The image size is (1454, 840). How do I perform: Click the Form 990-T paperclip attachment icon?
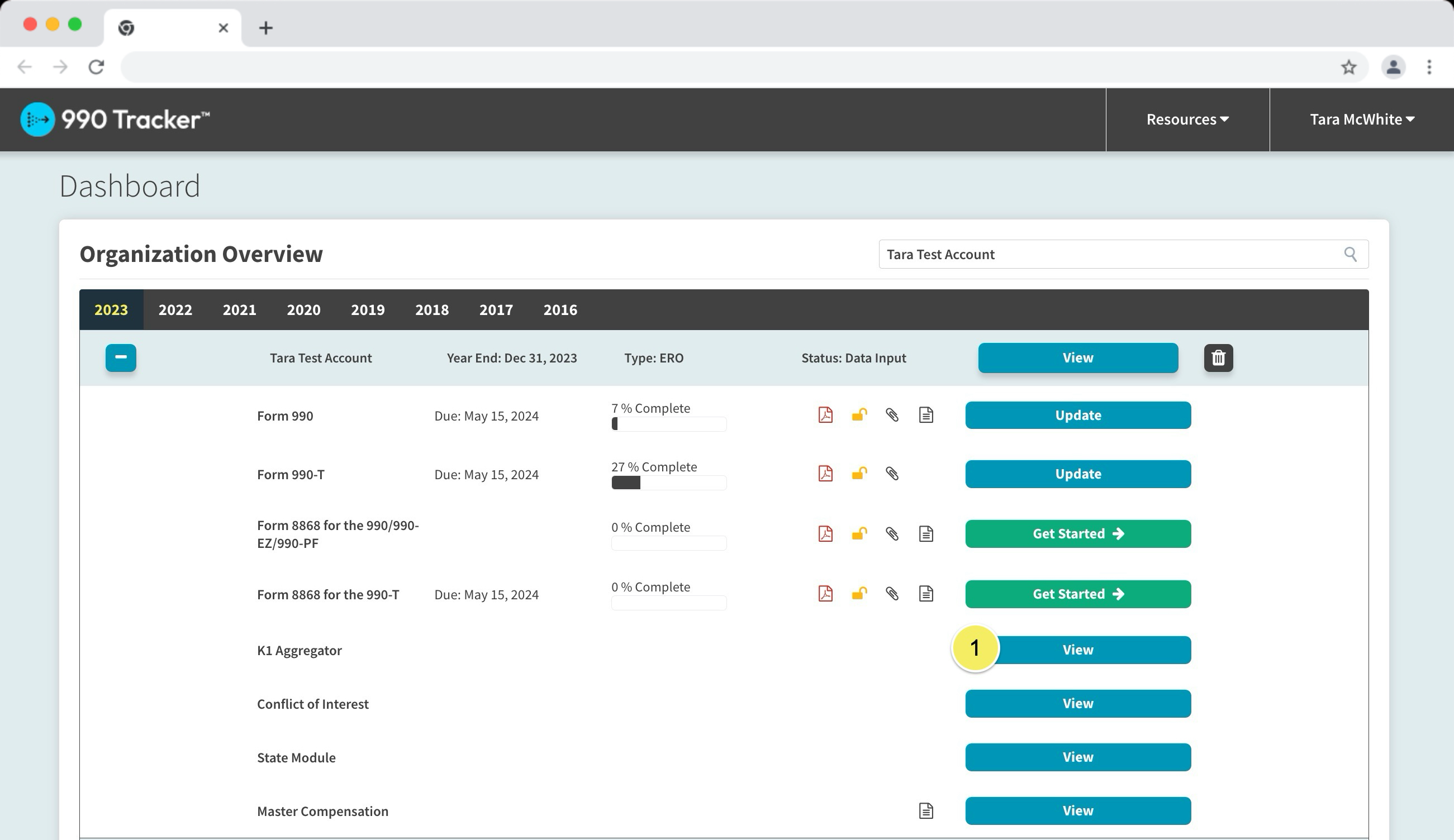[892, 474]
